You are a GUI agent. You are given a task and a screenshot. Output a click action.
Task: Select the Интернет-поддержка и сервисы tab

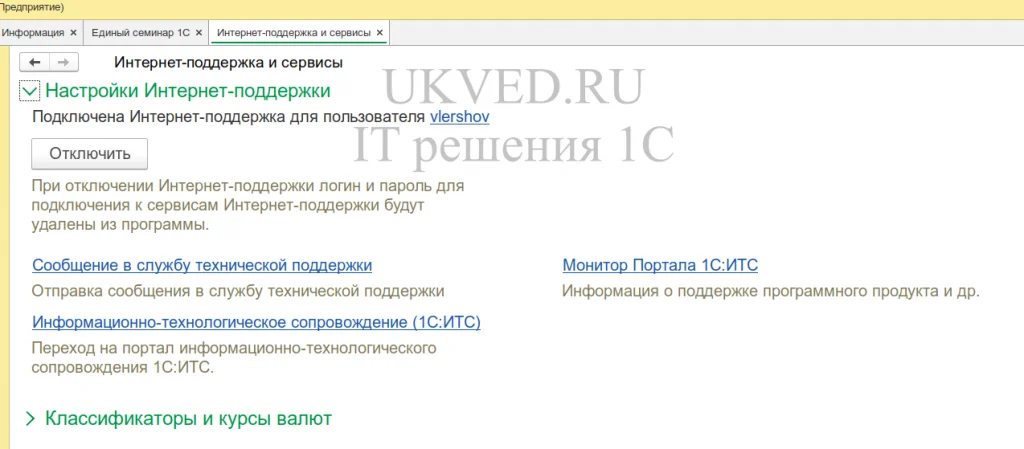point(294,32)
